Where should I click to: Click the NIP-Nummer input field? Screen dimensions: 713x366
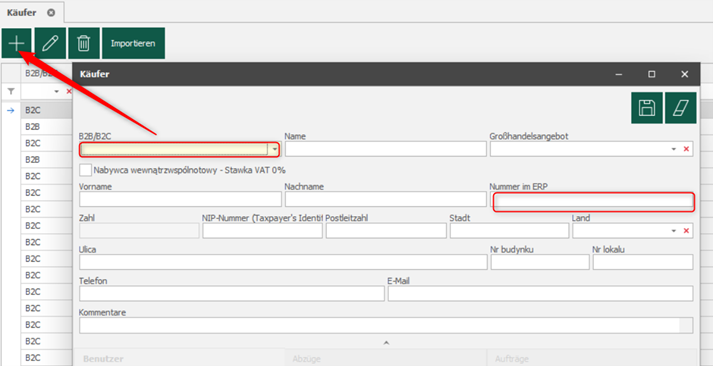point(262,231)
